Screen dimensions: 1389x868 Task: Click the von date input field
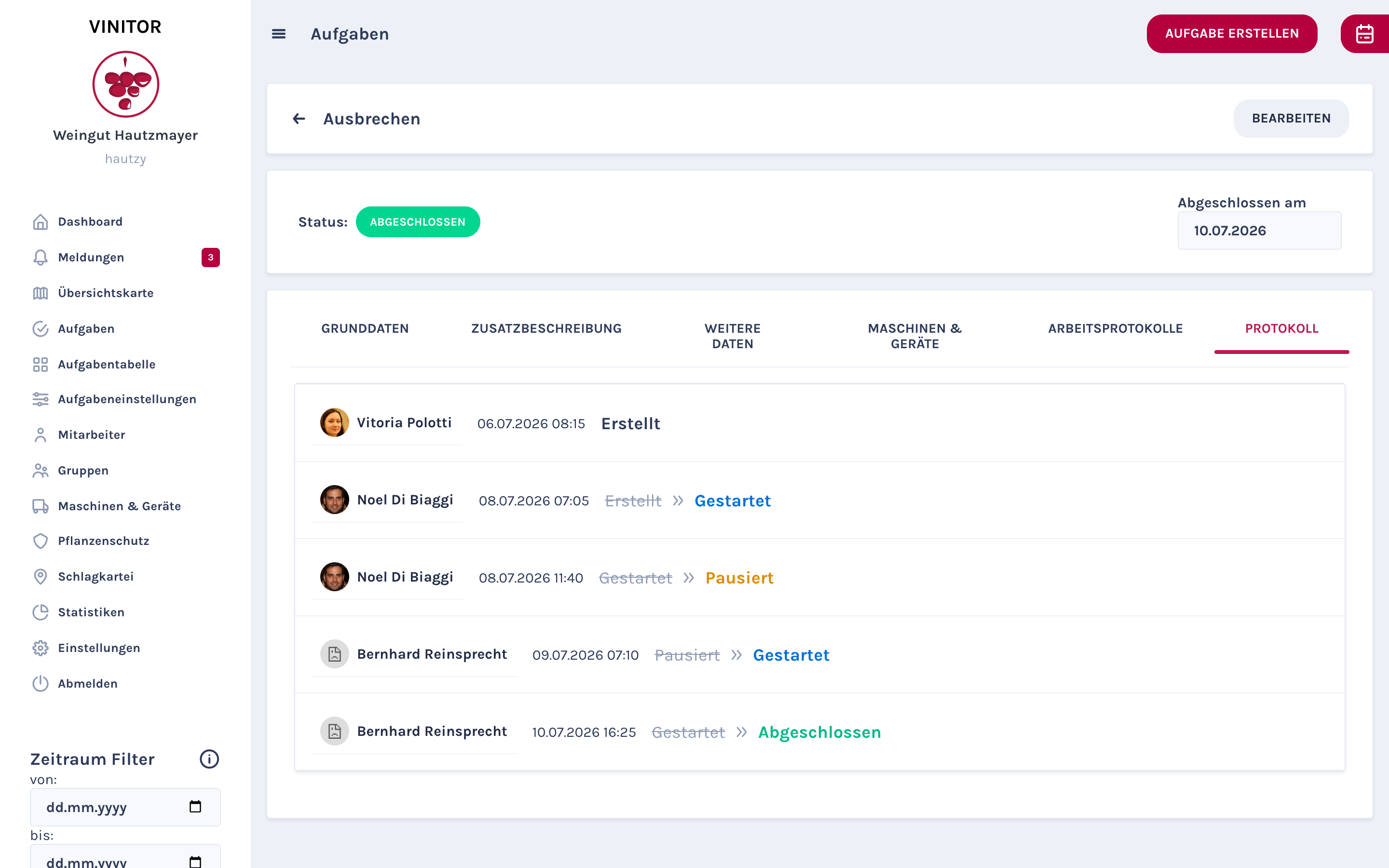point(125,807)
